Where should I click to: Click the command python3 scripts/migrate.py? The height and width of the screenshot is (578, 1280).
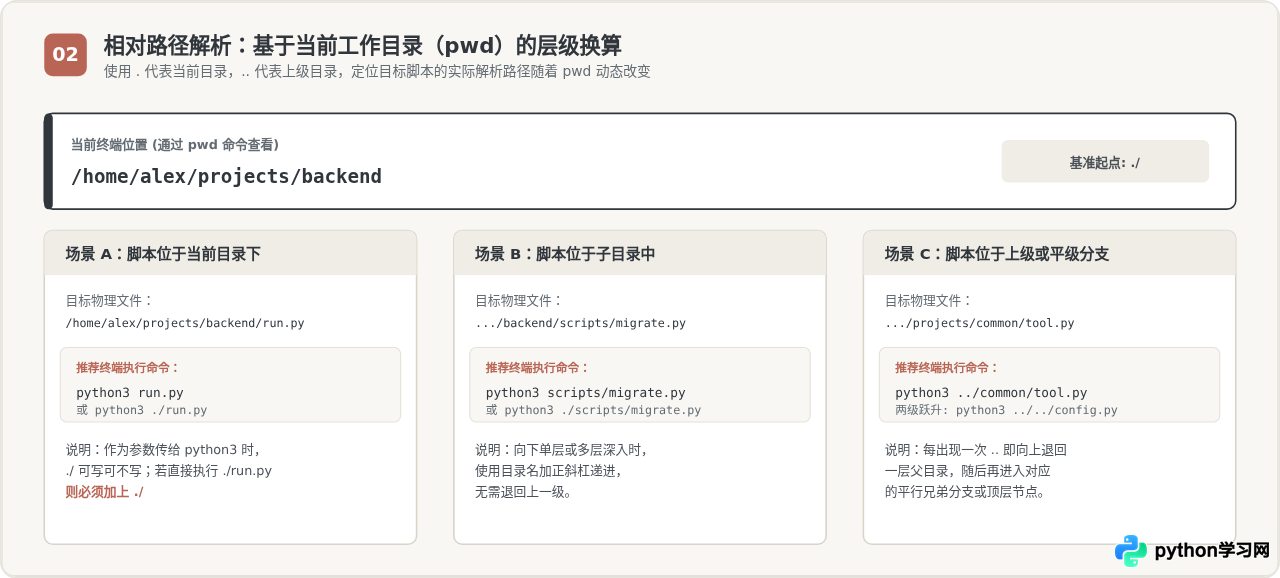click(586, 393)
